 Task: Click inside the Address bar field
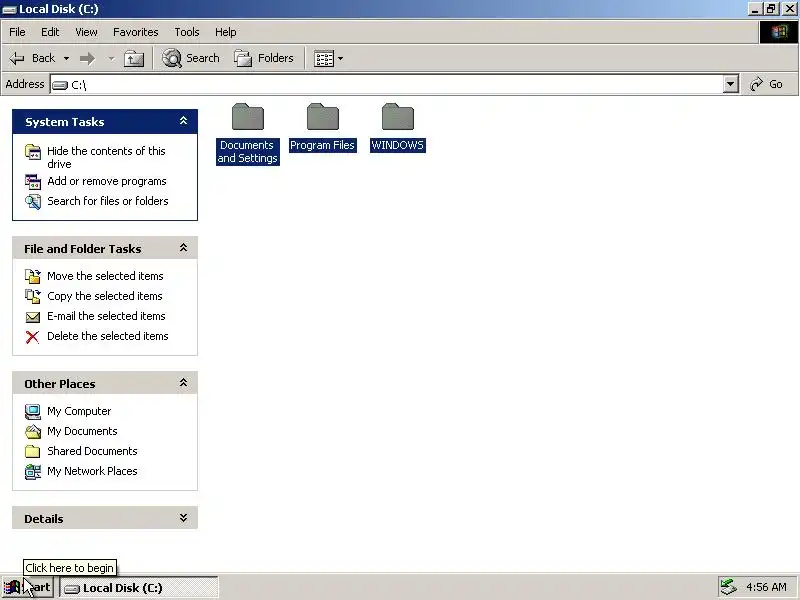[x=387, y=85]
